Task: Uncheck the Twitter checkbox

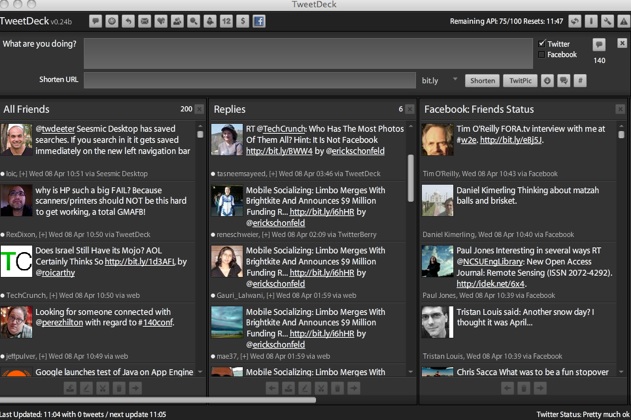Action: pos(542,44)
